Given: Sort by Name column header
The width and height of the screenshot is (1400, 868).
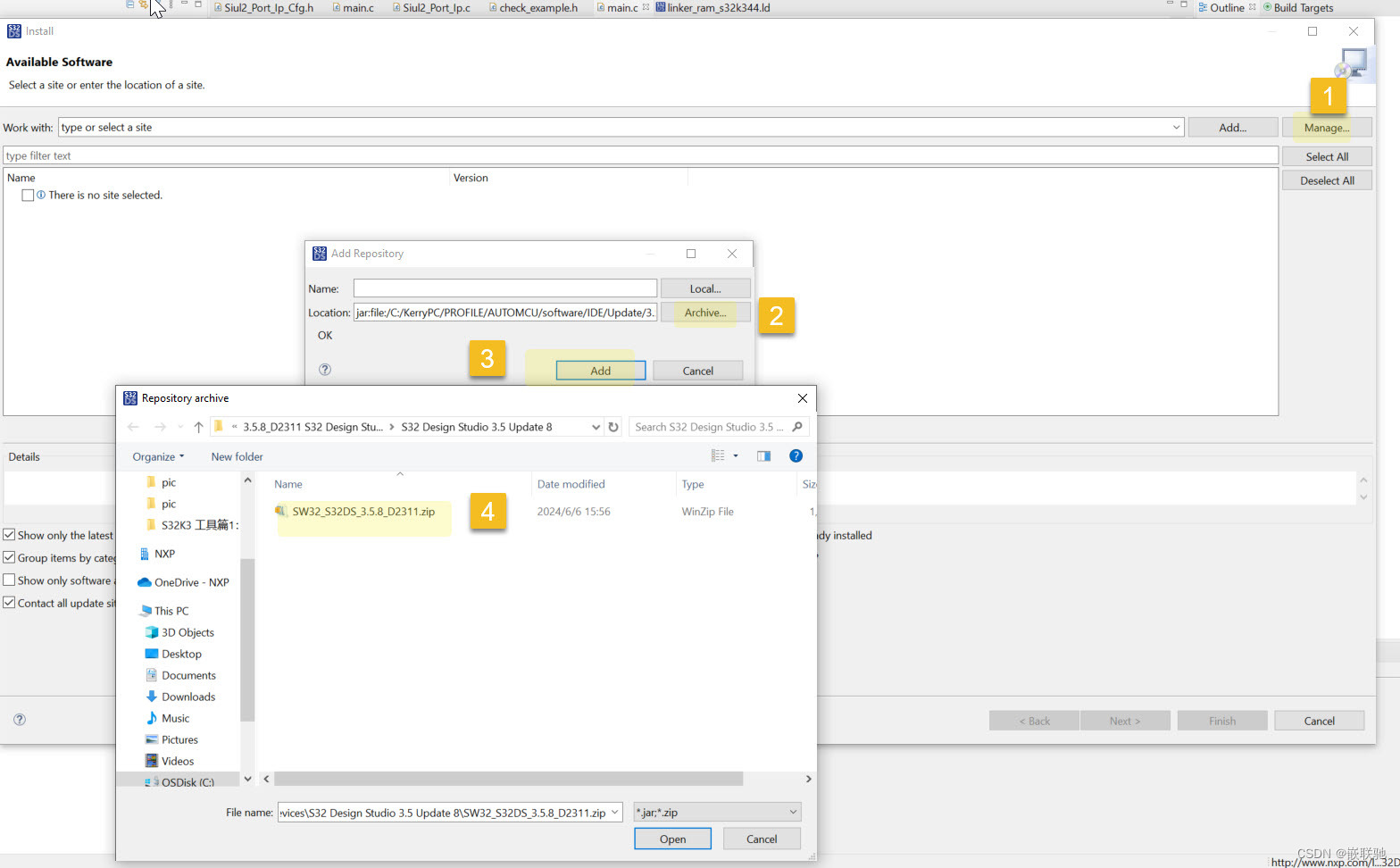Looking at the screenshot, I should pos(288,484).
